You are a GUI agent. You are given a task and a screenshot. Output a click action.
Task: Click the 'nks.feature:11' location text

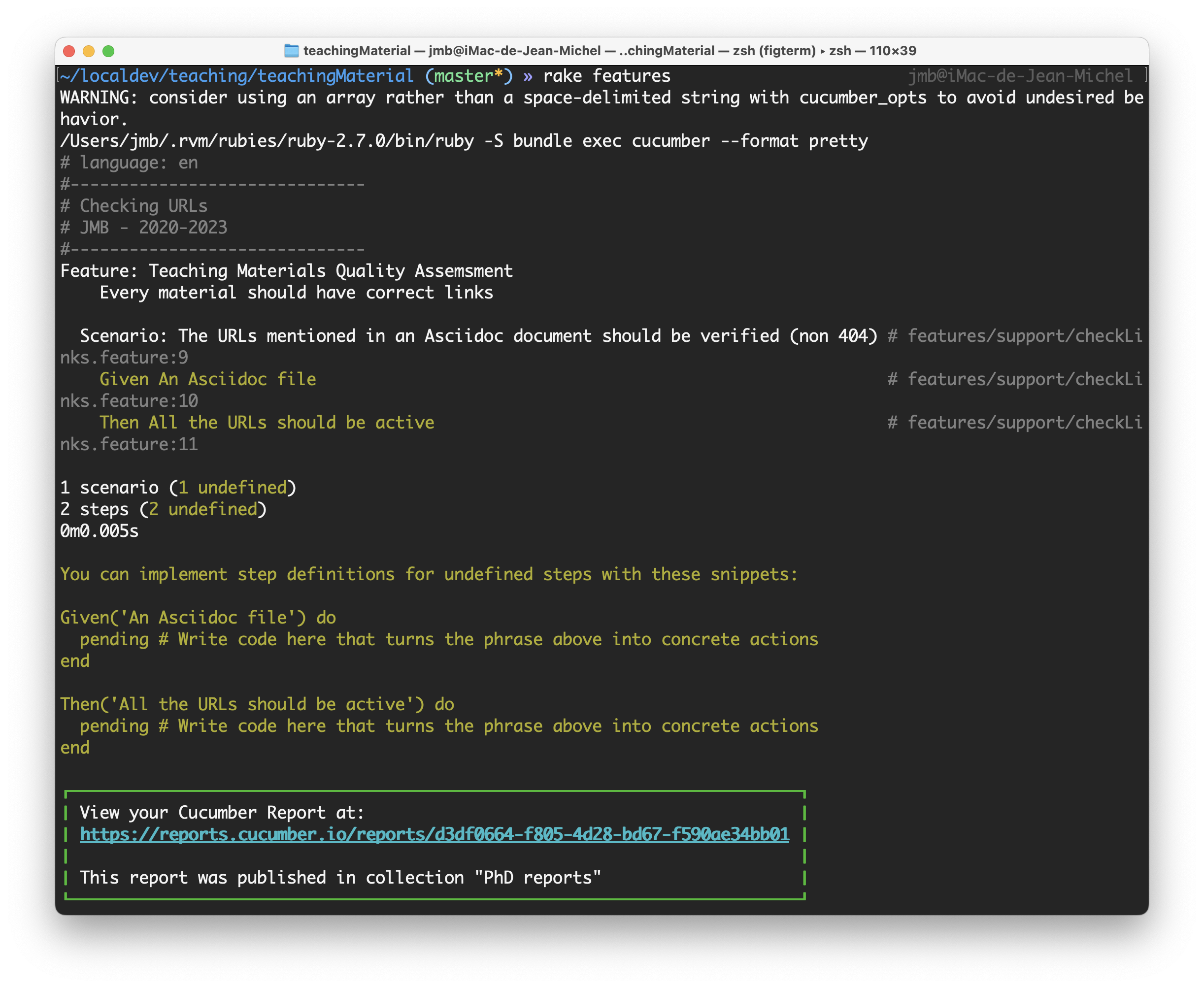click(129, 444)
